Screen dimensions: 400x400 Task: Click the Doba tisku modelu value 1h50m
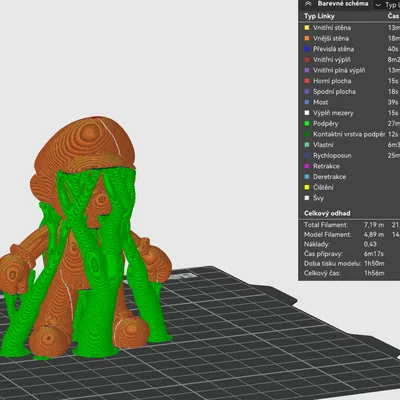374,264
